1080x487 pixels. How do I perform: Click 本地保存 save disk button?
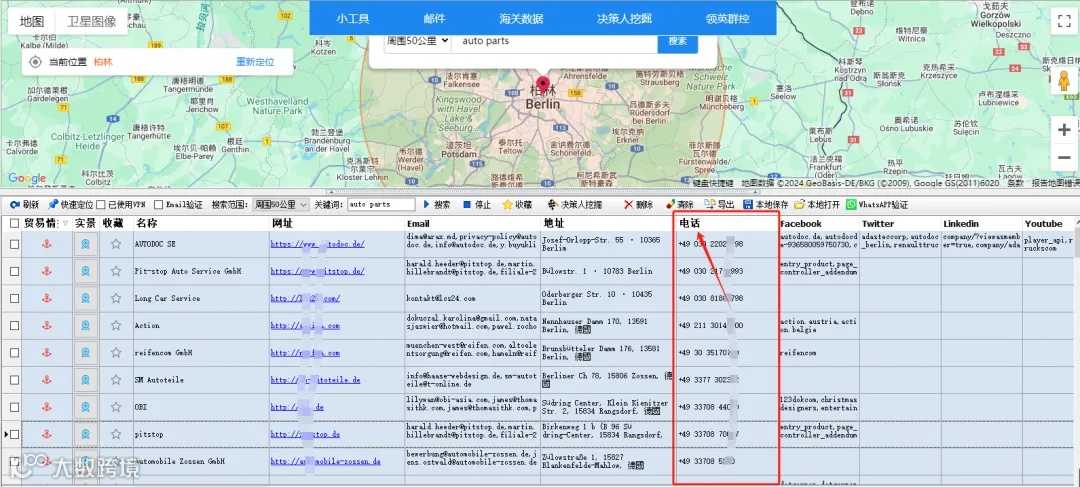[765, 205]
